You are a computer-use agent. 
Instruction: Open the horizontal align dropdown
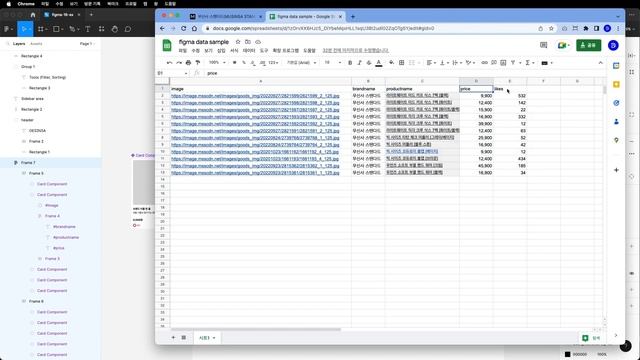pyautogui.click(x=431, y=62)
